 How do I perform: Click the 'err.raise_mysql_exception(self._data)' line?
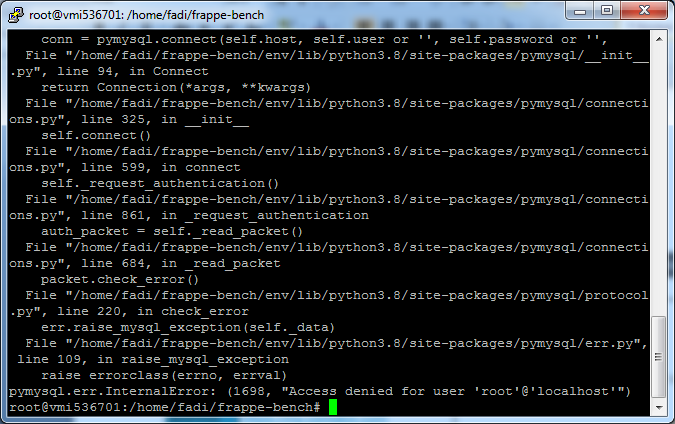click(188, 328)
